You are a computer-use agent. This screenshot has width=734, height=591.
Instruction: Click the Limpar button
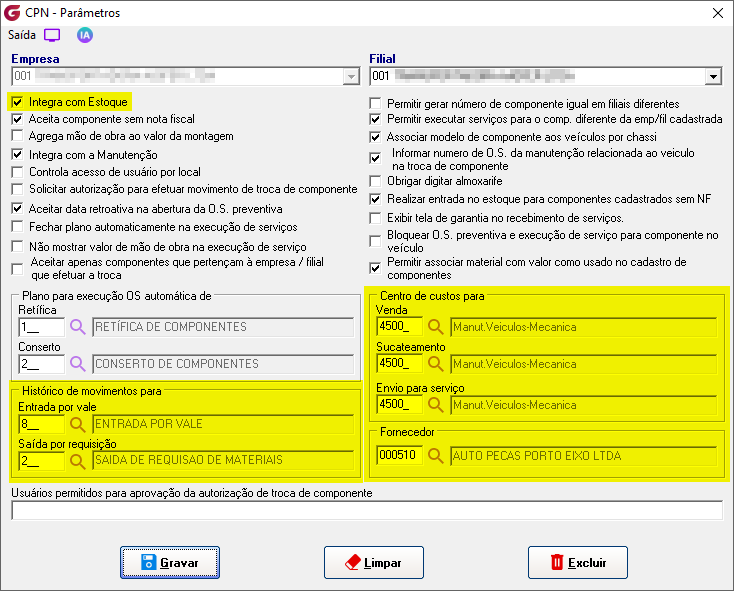point(374,562)
